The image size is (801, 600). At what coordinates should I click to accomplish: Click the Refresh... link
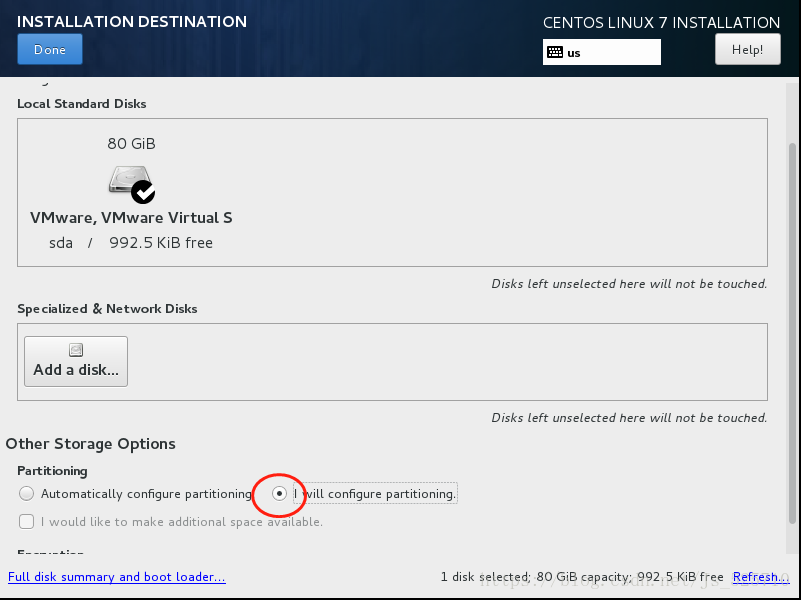[761, 577]
